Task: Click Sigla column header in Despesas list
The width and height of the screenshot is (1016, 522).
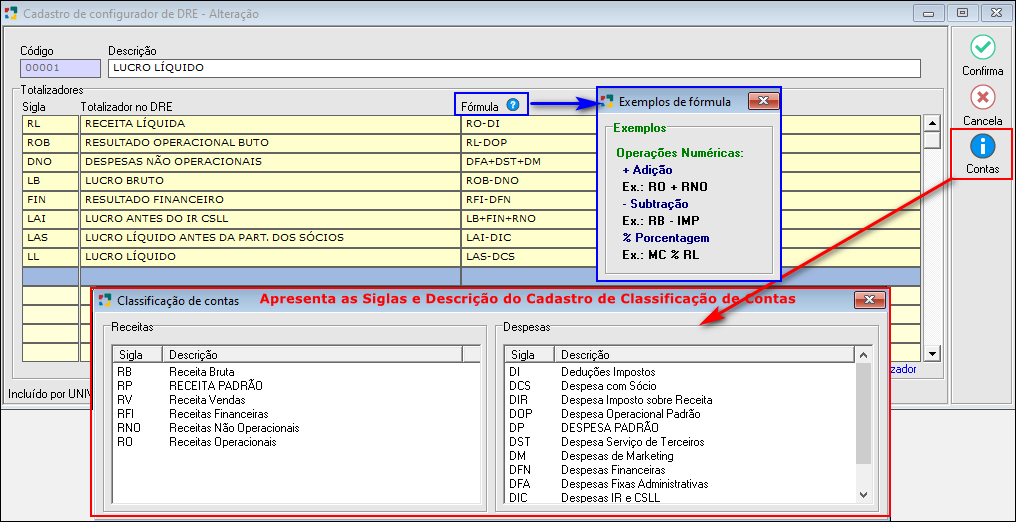Action: click(529, 354)
